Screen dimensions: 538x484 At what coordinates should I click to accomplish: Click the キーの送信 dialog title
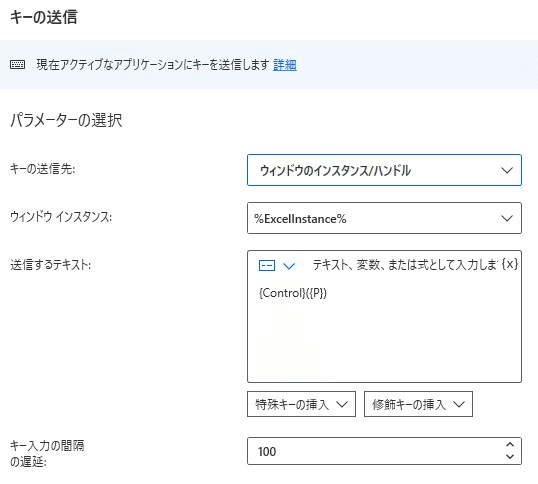44,17
